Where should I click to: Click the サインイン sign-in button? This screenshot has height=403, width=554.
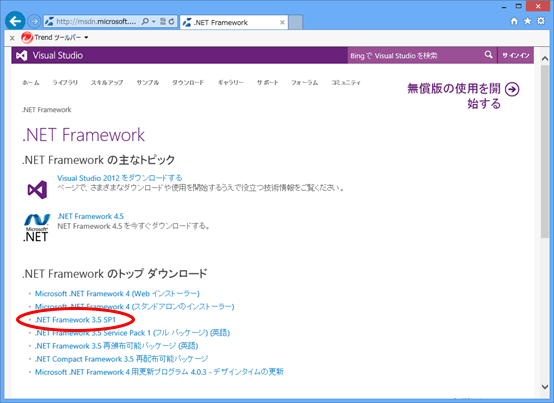(x=516, y=55)
